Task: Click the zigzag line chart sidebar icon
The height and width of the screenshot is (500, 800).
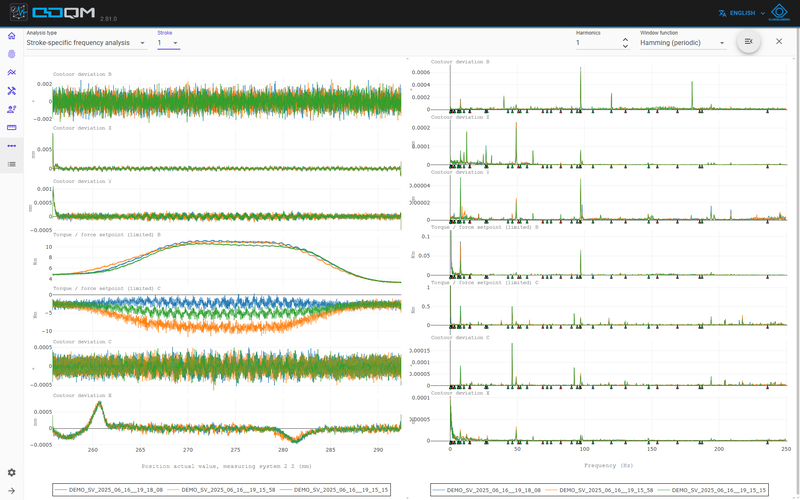Action: pos(11,72)
